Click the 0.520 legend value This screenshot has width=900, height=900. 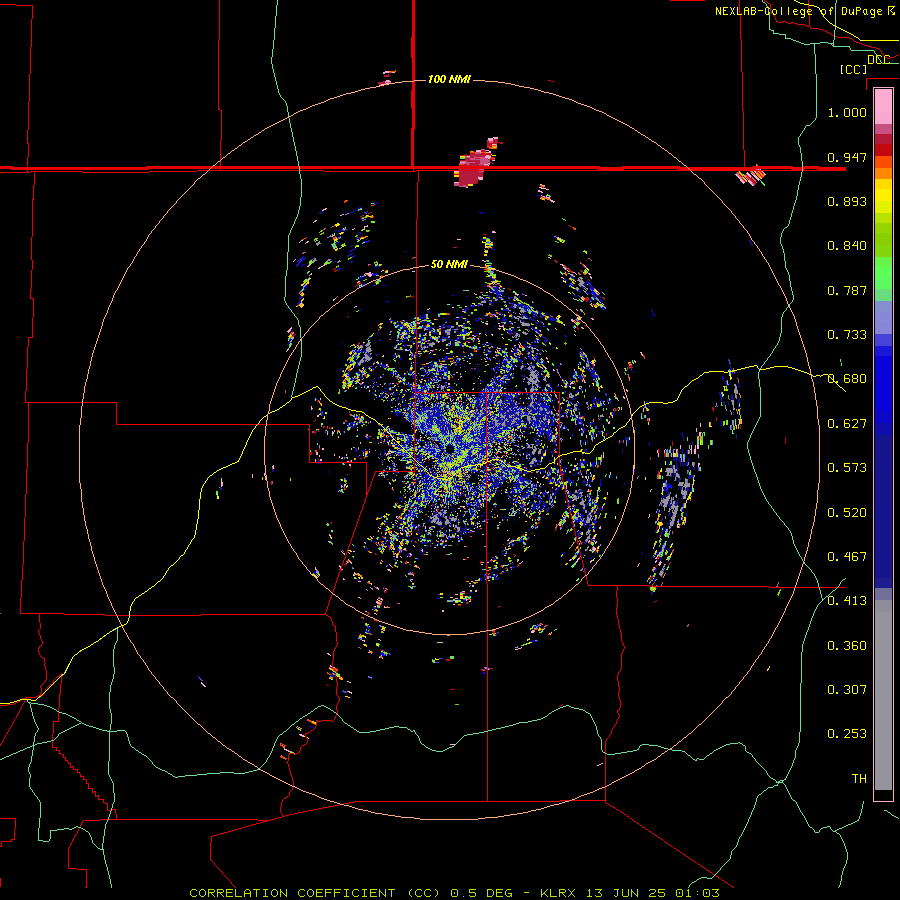(x=847, y=513)
